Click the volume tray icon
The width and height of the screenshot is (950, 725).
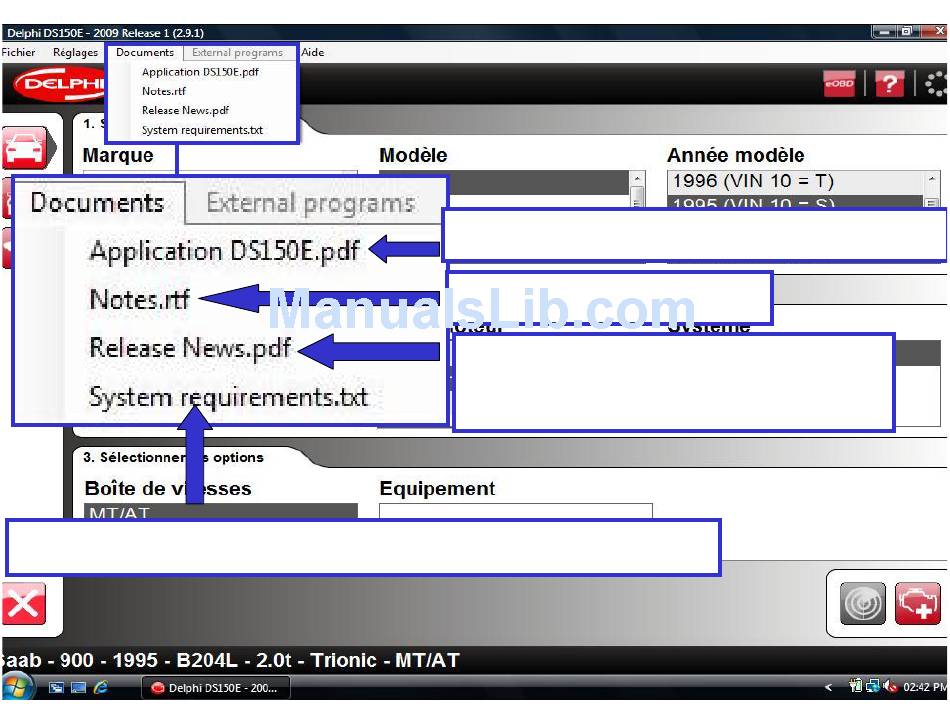point(889,687)
